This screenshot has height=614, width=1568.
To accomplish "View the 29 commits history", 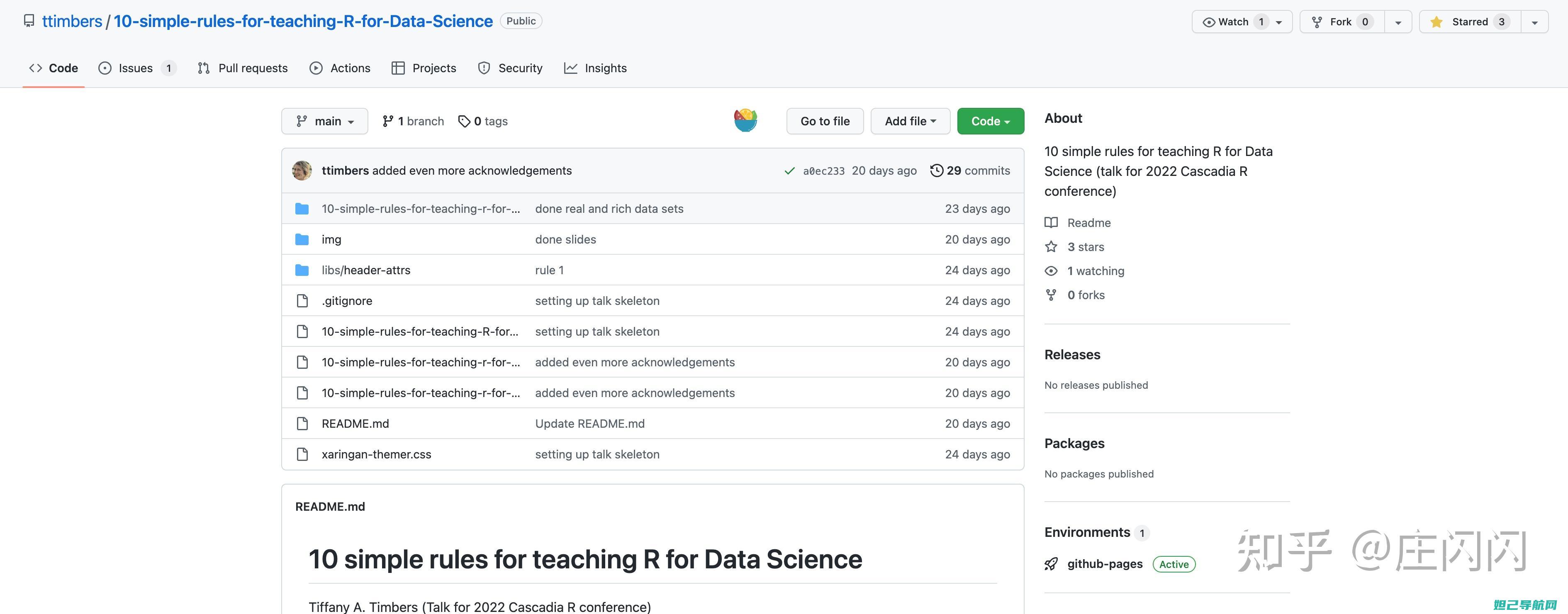I will (970, 171).
